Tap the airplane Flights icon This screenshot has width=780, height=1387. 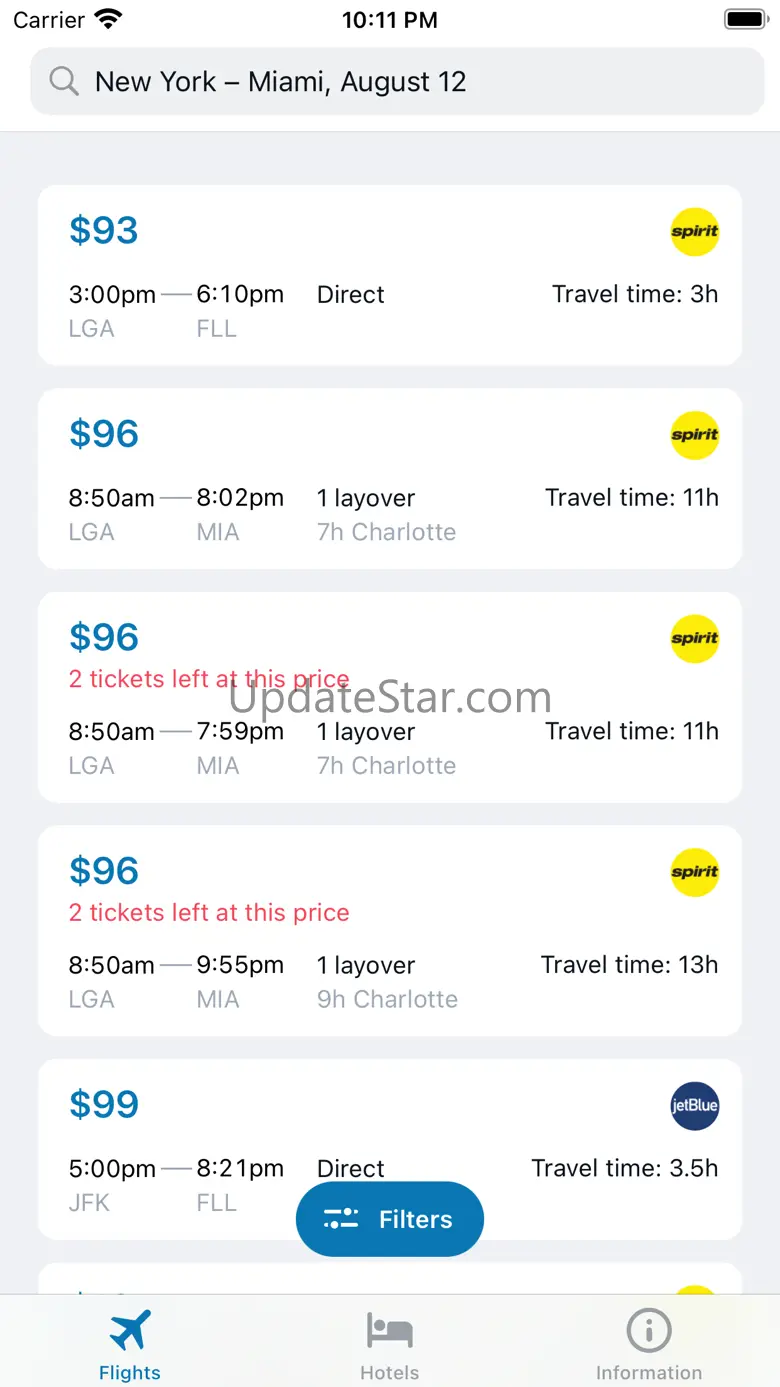coord(130,1331)
